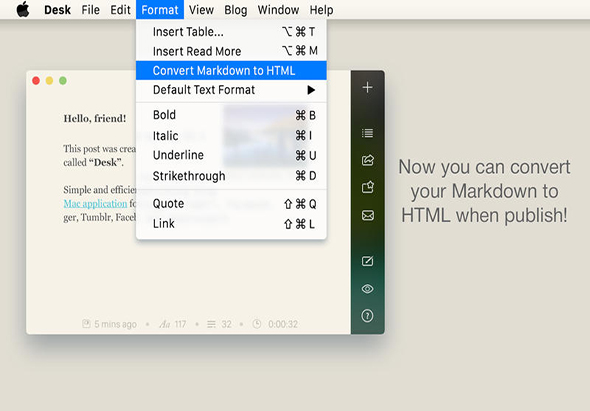Click the plus icon for new post
Image resolution: width=590 pixels, height=411 pixels.
pos(367,88)
